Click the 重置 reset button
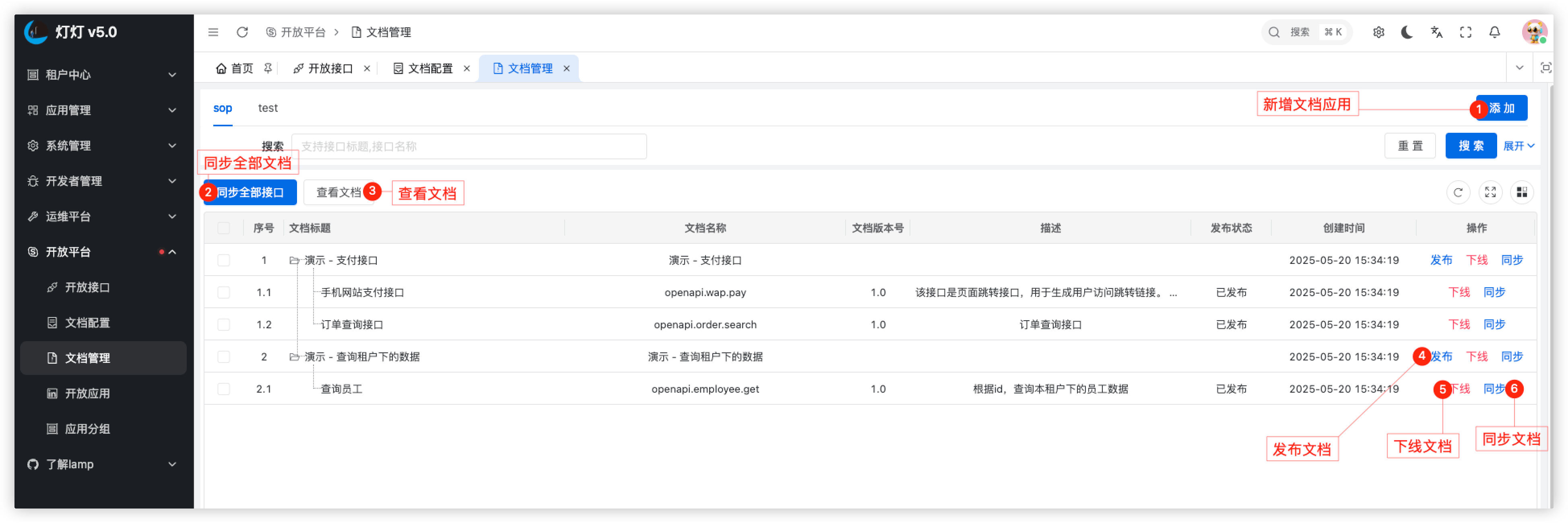This screenshot has height=523, width=1568. 1410,146
